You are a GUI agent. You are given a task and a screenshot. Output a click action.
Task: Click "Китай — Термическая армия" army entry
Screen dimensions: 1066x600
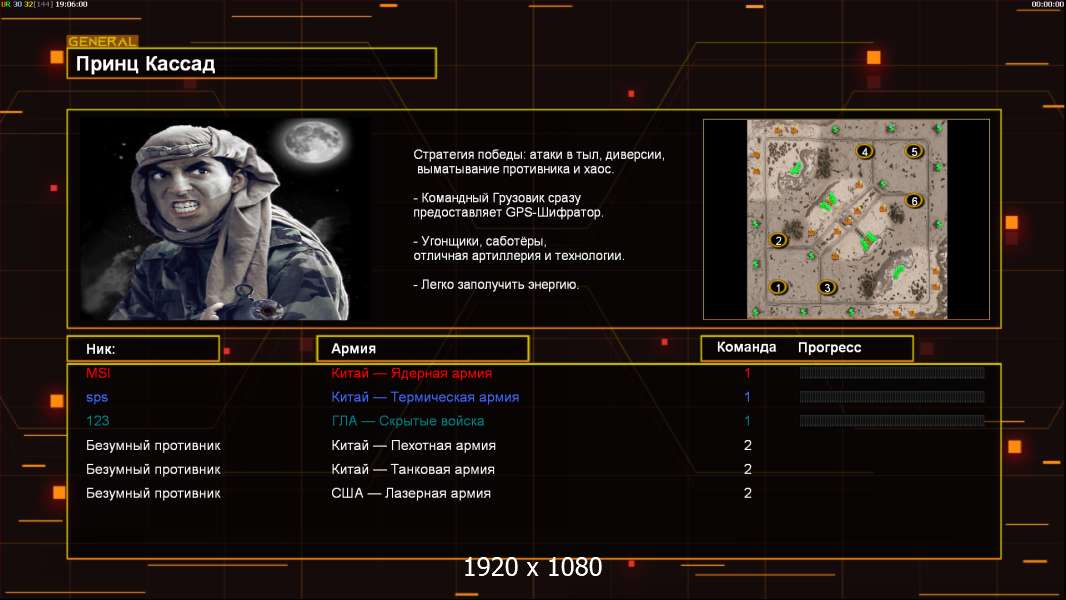pyautogui.click(x=425, y=397)
